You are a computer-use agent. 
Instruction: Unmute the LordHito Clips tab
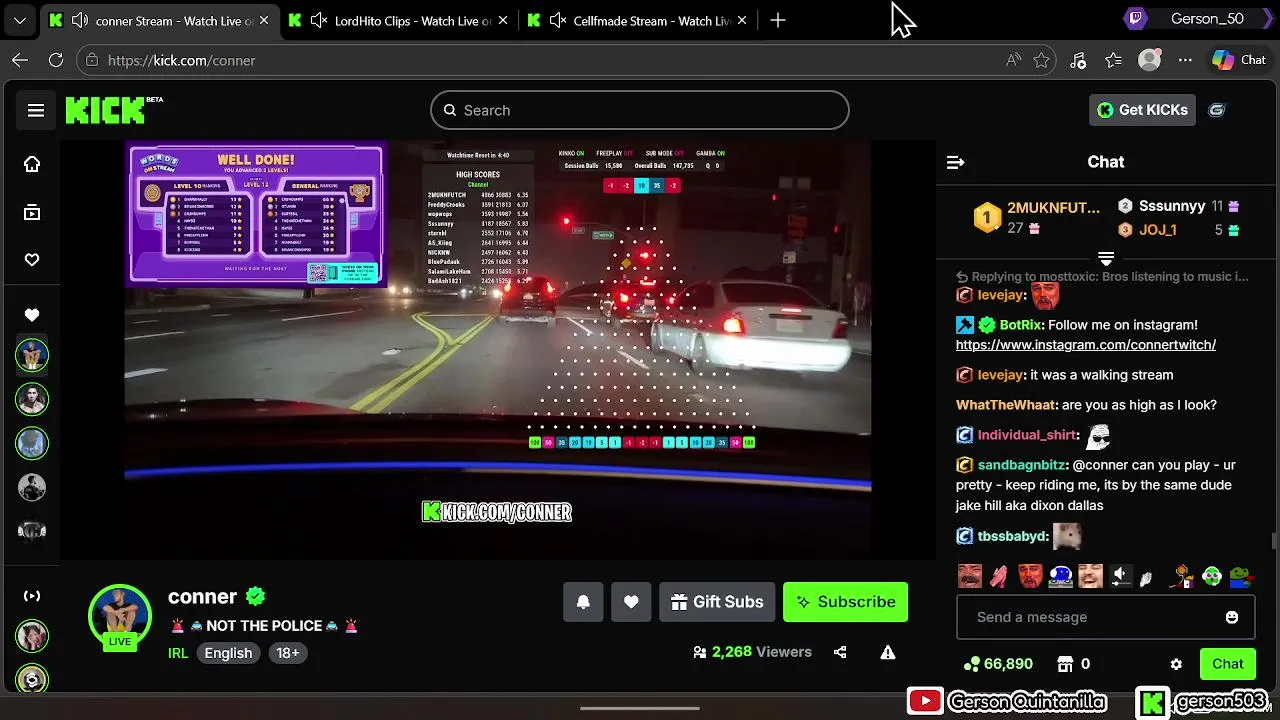[x=319, y=20]
